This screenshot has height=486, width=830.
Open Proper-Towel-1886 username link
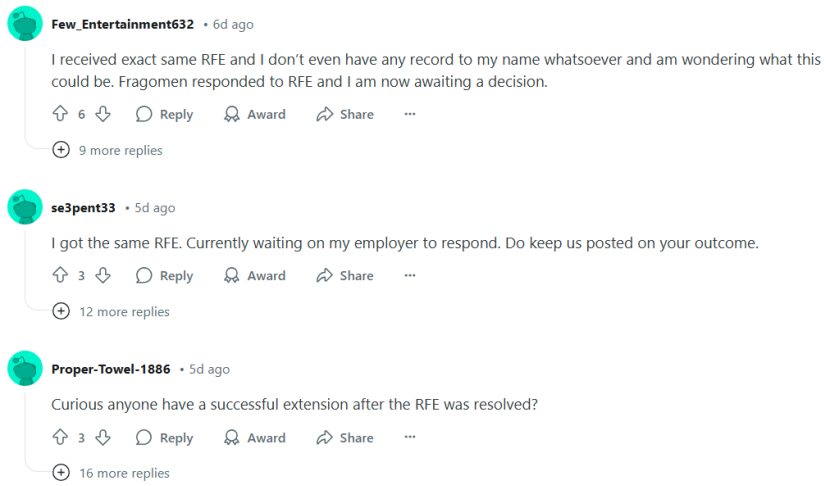[111, 369]
